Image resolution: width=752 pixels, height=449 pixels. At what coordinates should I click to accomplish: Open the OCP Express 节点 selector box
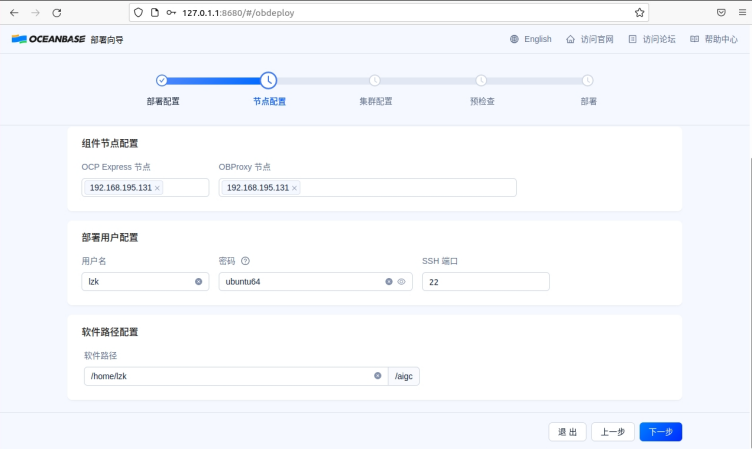(x=145, y=188)
